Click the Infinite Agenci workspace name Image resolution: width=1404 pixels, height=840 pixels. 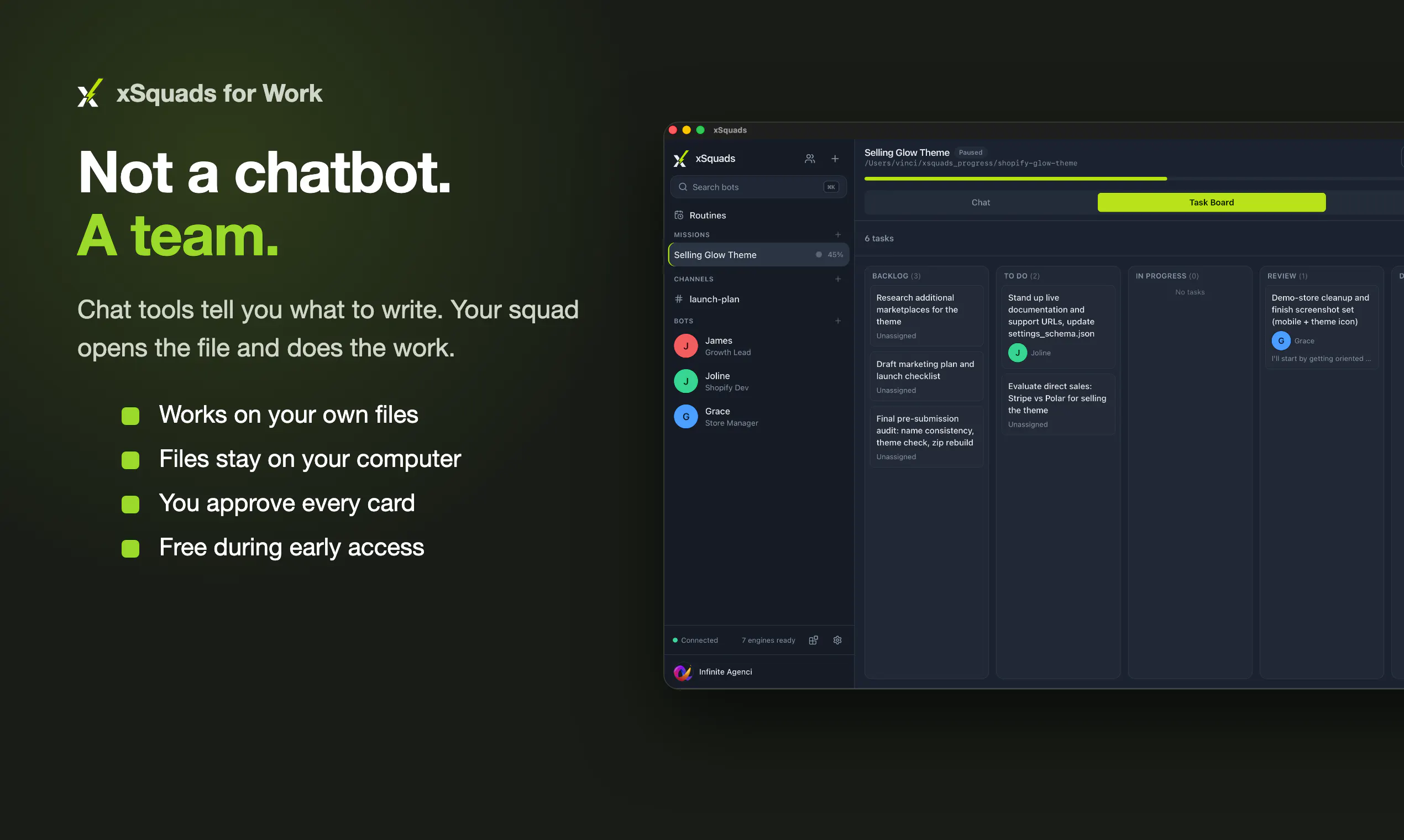(725, 672)
